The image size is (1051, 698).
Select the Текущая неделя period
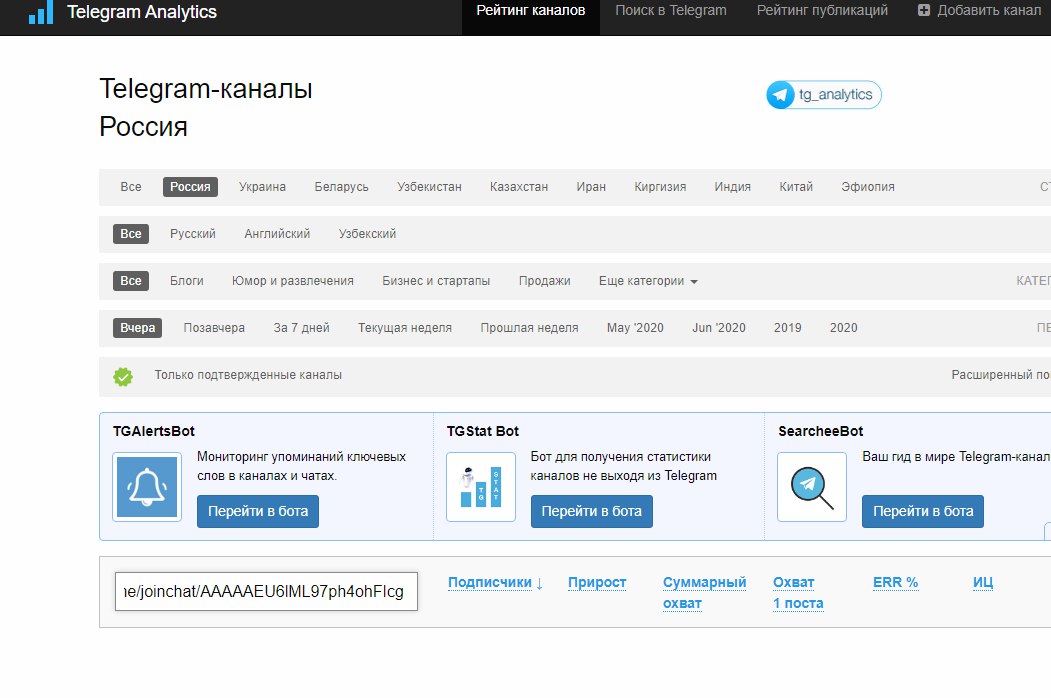pos(405,328)
